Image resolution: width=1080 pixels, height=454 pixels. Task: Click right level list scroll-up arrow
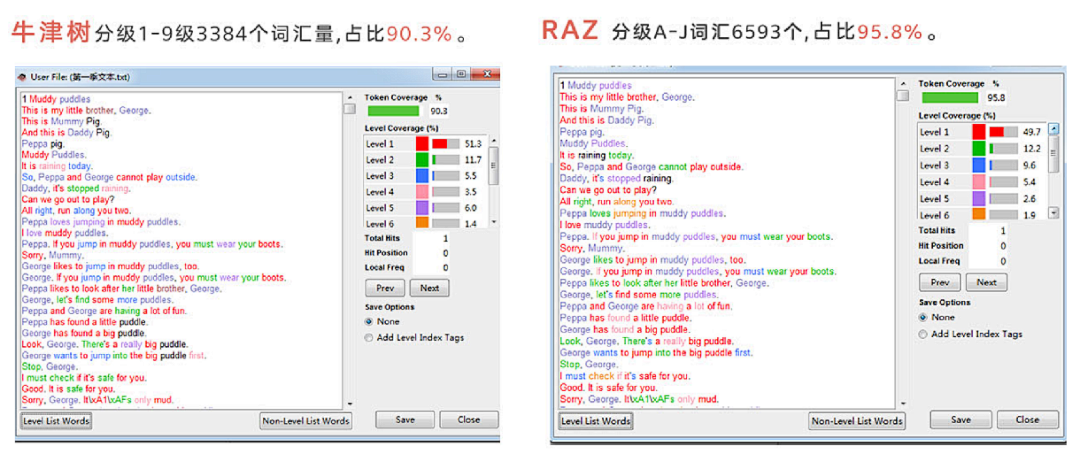[x=1053, y=128]
